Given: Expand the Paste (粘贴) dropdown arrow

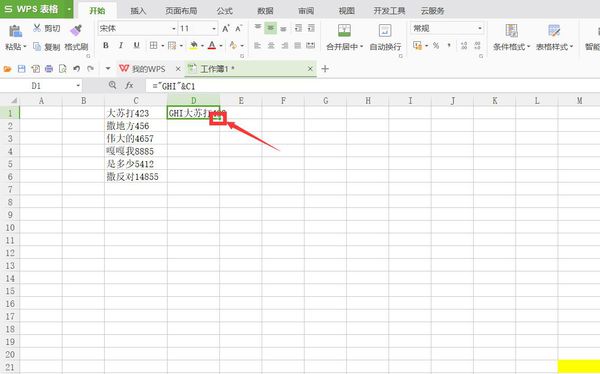Looking at the screenshot, I should (x=25, y=47).
